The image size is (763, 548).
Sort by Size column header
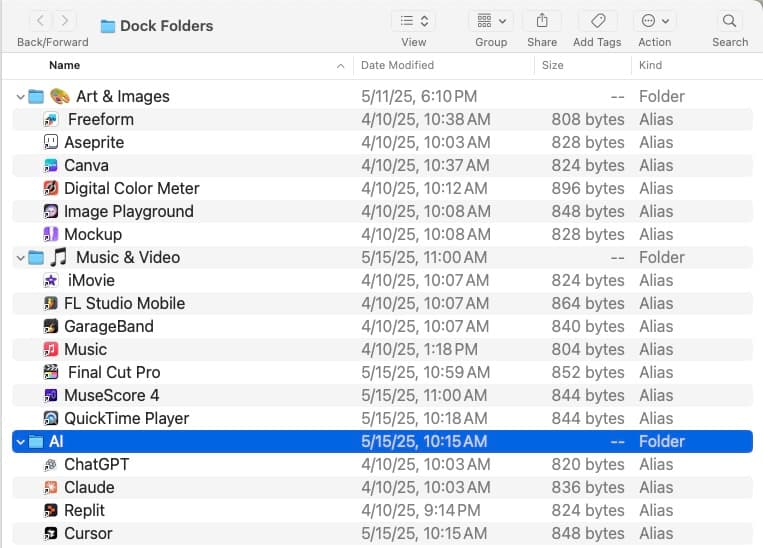[552, 65]
